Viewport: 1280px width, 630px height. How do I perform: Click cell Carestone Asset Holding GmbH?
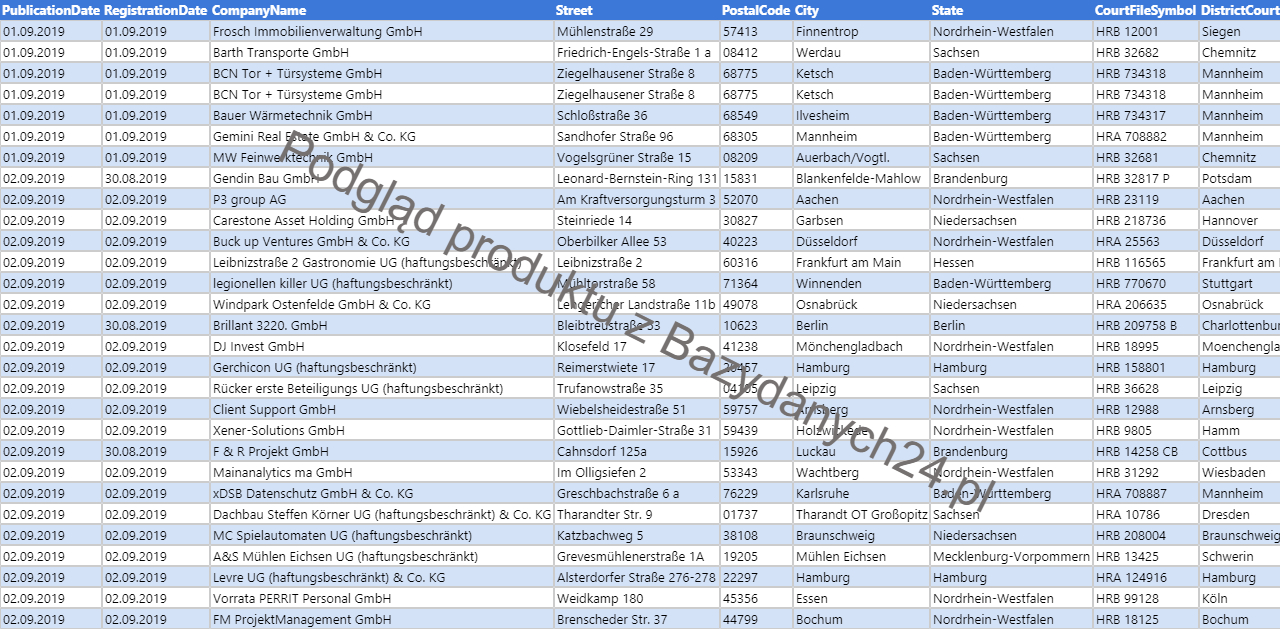(382, 220)
